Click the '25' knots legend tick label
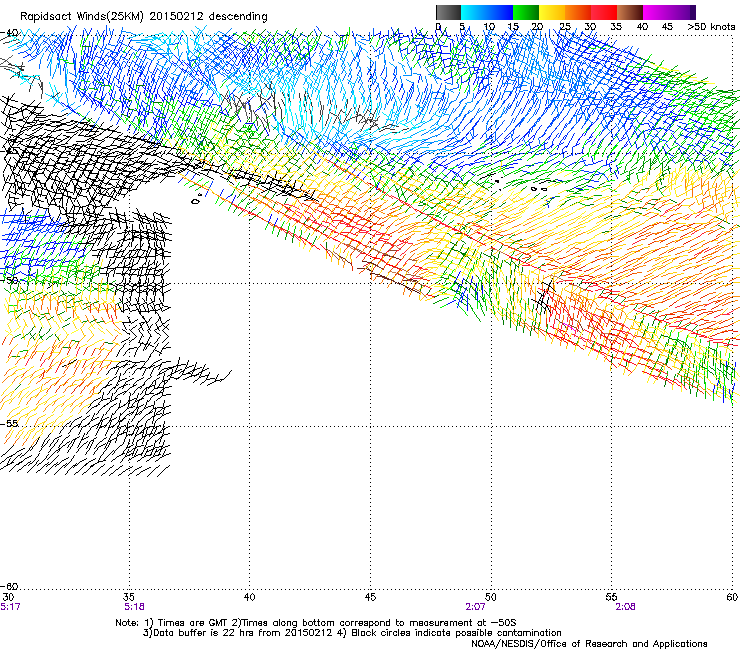The height and width of the screenshot is (650, 740). click(x=565, y=26)
